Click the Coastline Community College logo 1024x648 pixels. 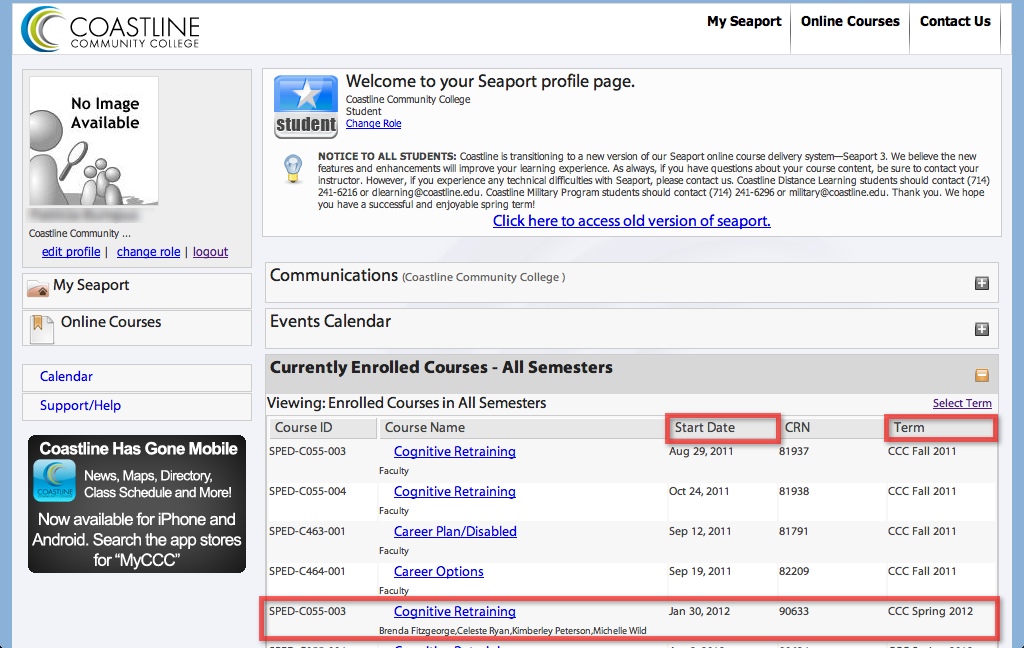(x=110, y=29)
